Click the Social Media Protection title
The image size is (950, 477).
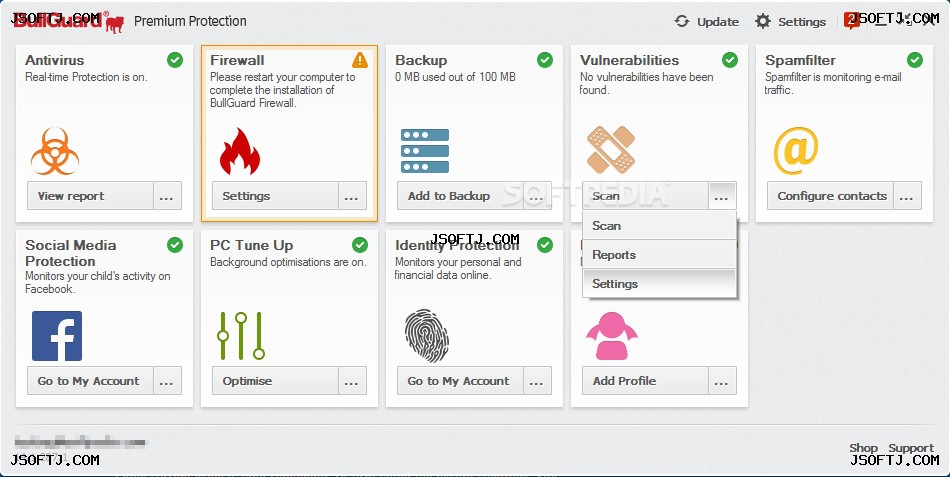point(70,253)
